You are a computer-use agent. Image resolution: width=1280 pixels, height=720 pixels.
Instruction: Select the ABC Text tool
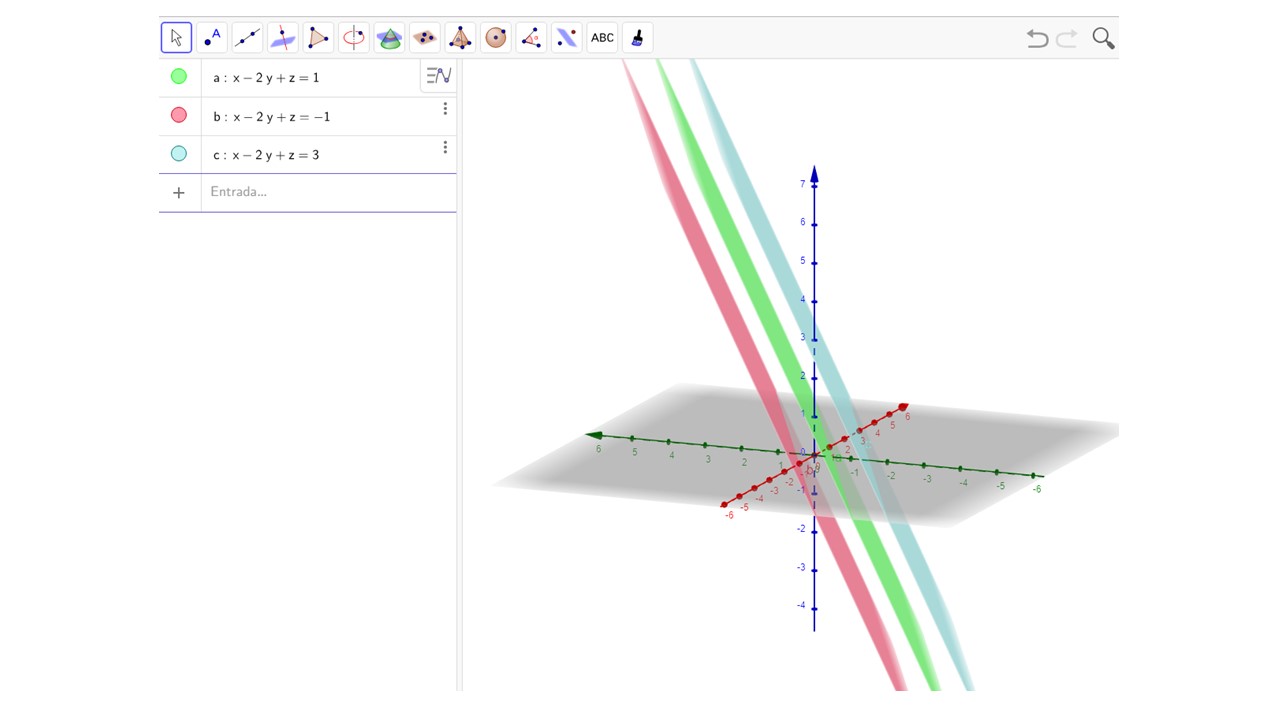click(602, 38)
